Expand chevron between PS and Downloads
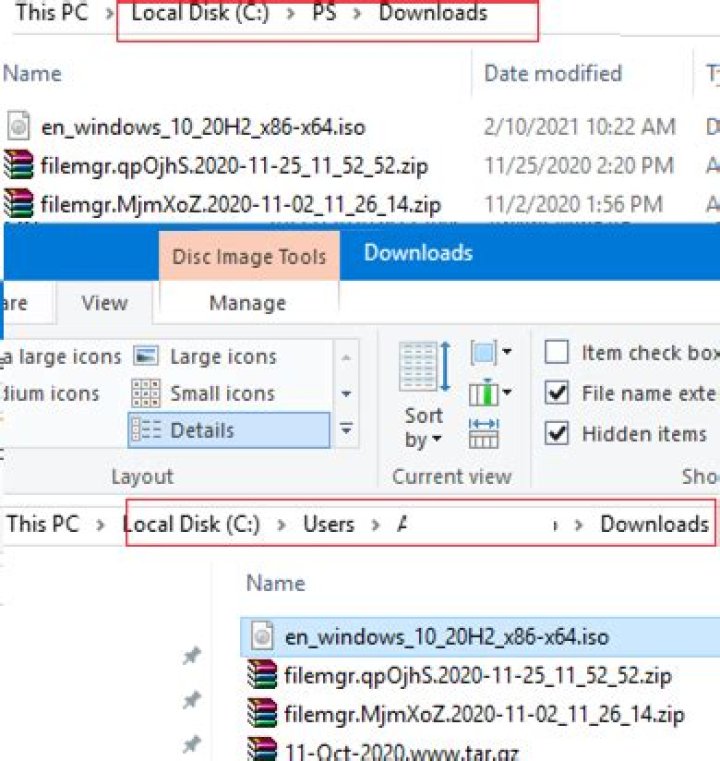The image size is (720, 761). click(x=357, y=13)
